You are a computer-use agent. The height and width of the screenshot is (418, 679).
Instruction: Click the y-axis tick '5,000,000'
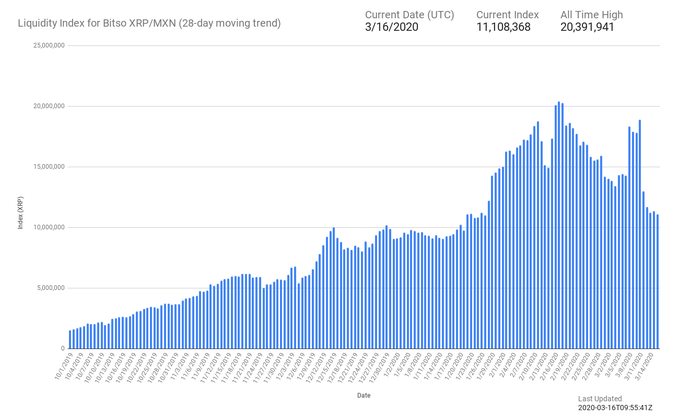point(51,288)
